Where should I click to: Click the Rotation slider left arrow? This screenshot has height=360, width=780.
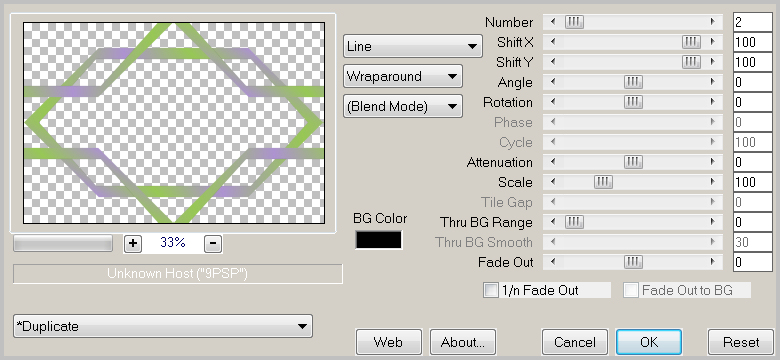553,102
